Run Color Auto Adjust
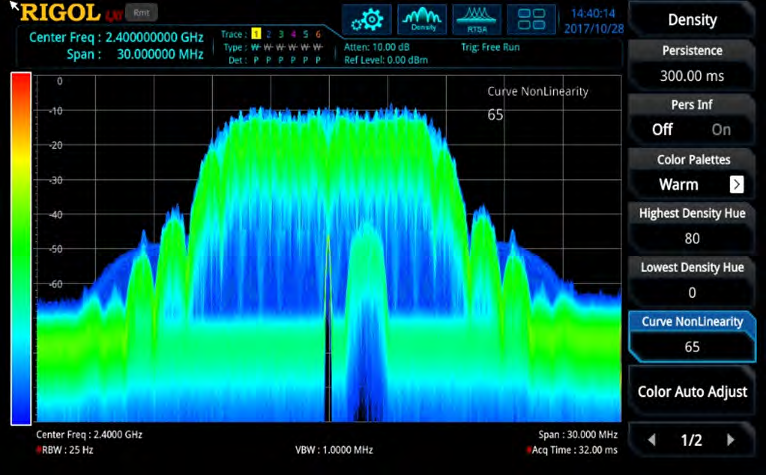The image size is (766, 475). tap(692, 391)
